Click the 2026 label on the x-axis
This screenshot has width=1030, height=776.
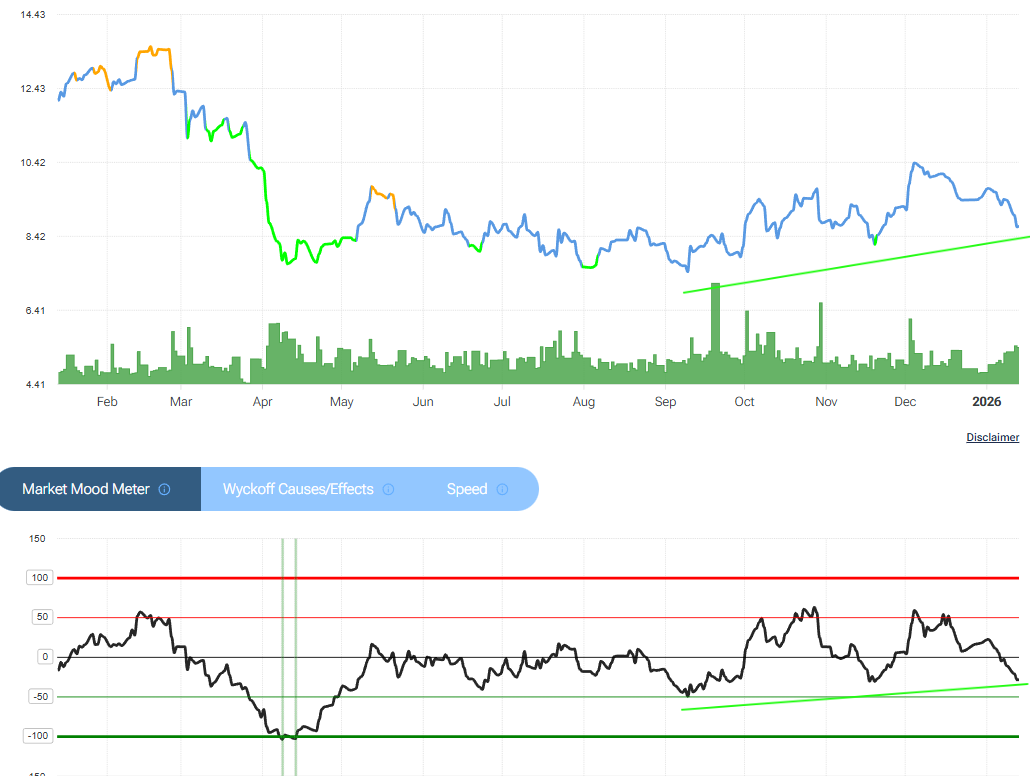click(987, 401)
